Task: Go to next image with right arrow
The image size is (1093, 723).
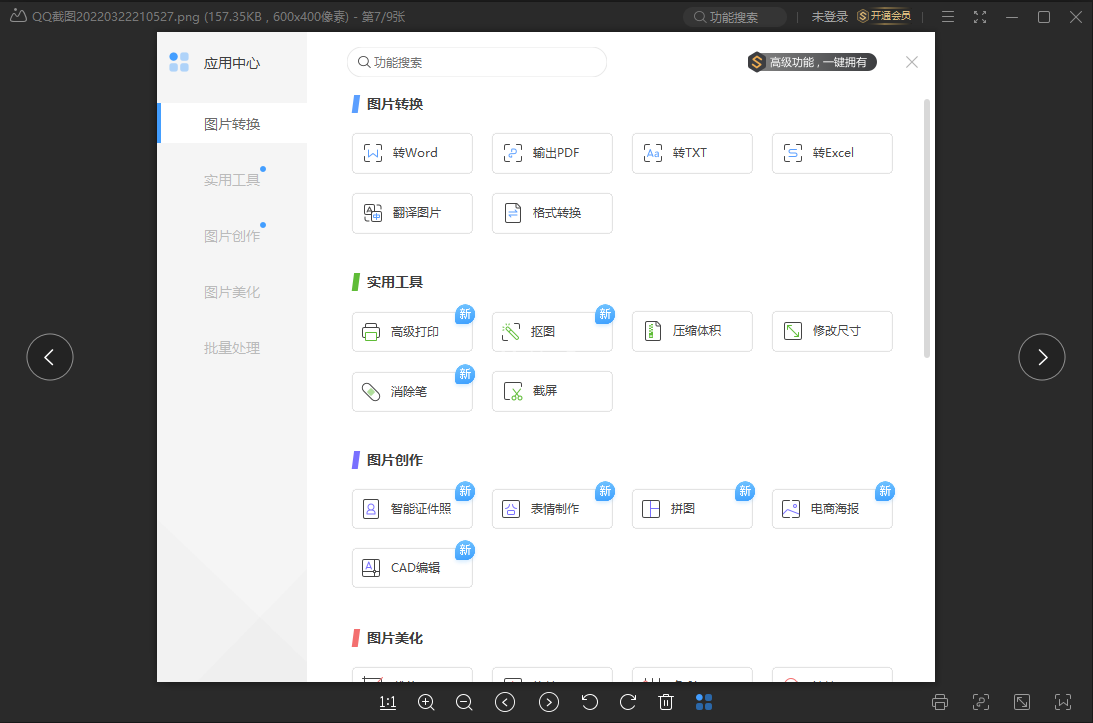Action: [x=1042, y=357]
